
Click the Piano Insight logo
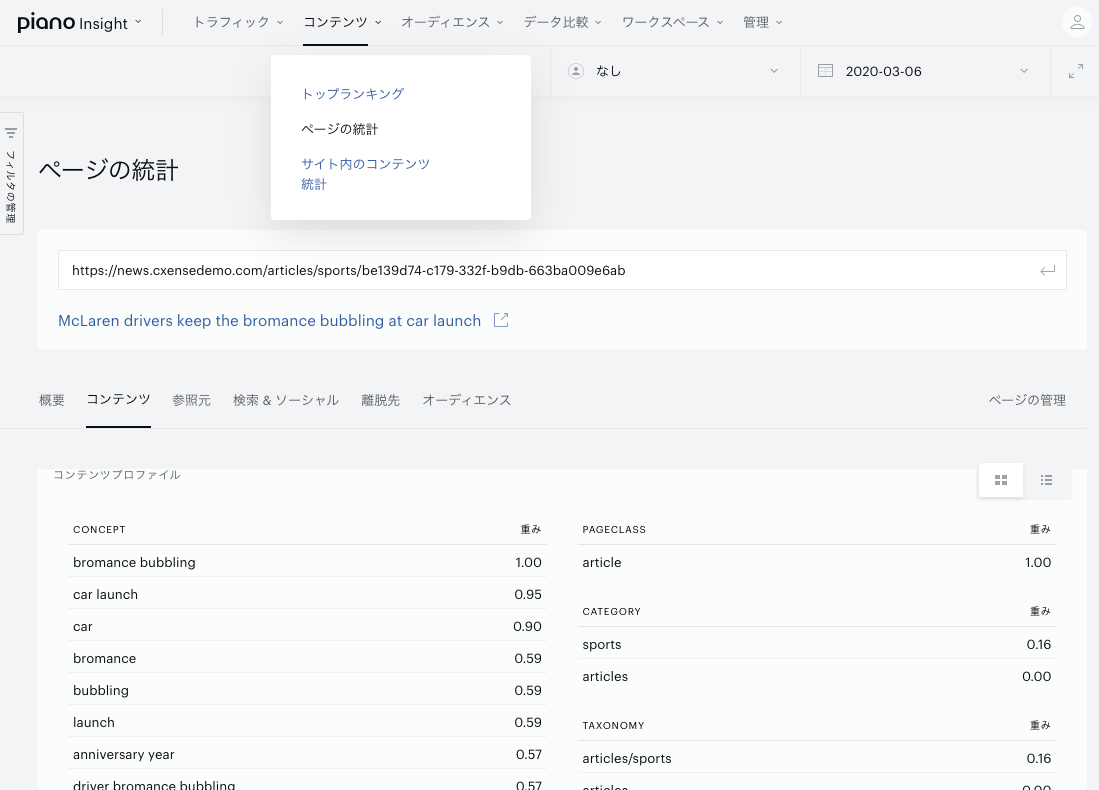[x=72, y=22]
